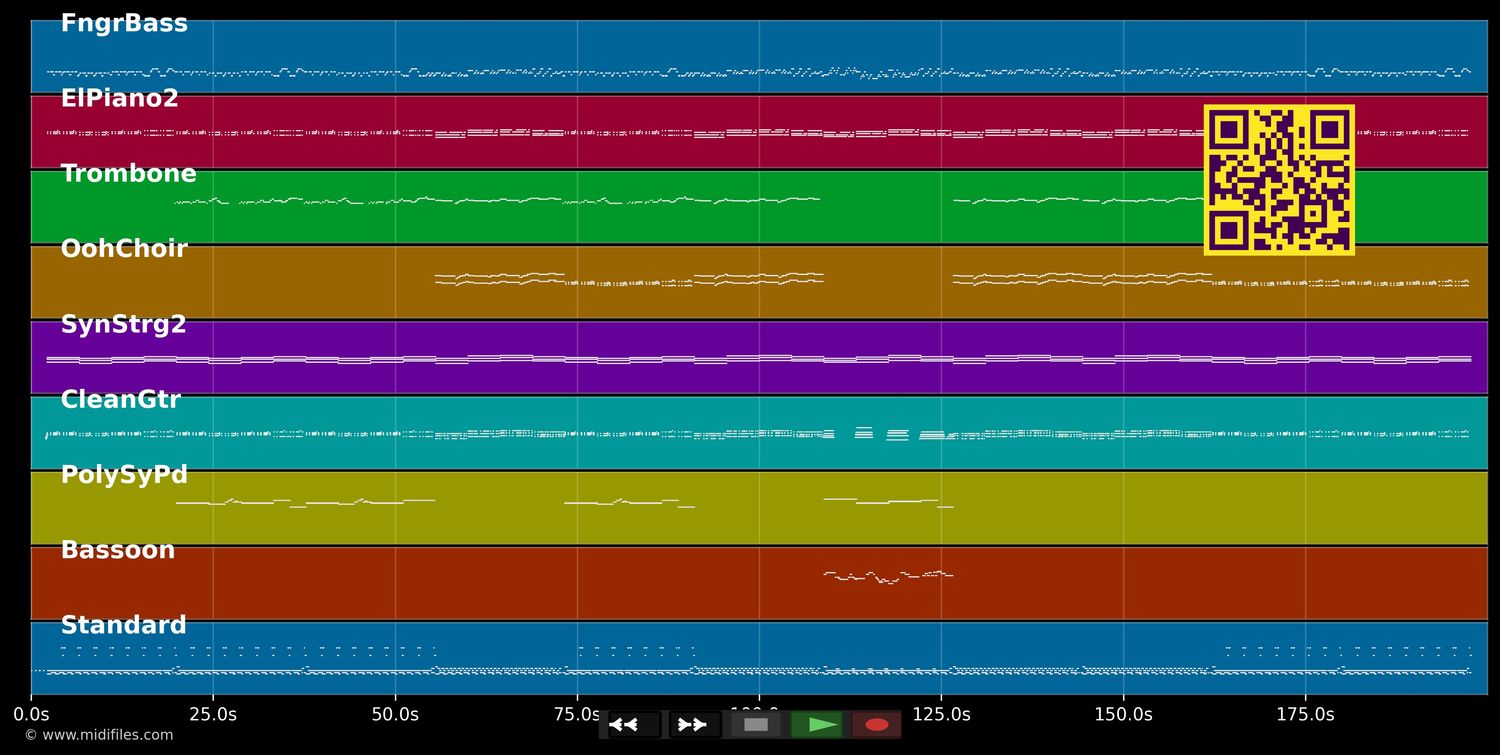
Task: Click the www.midifiles.com copyright text
Action: tap(98, 735)
